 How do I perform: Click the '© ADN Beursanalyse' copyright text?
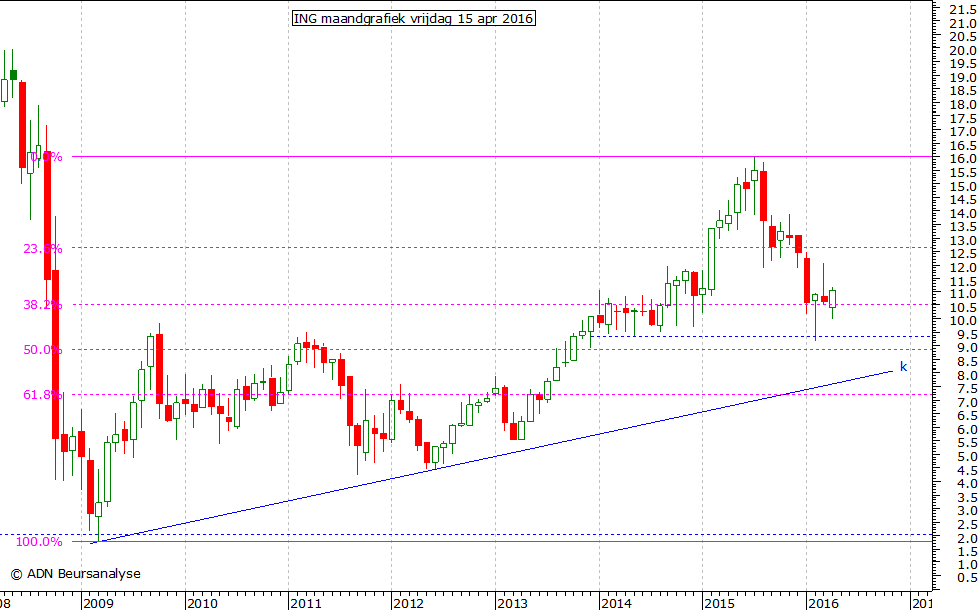coord(76,574)
